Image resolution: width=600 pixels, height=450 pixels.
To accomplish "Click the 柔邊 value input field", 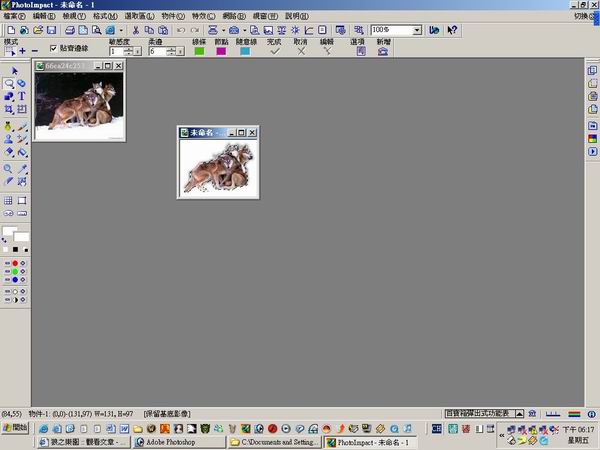I will click(x=158, y=51).
